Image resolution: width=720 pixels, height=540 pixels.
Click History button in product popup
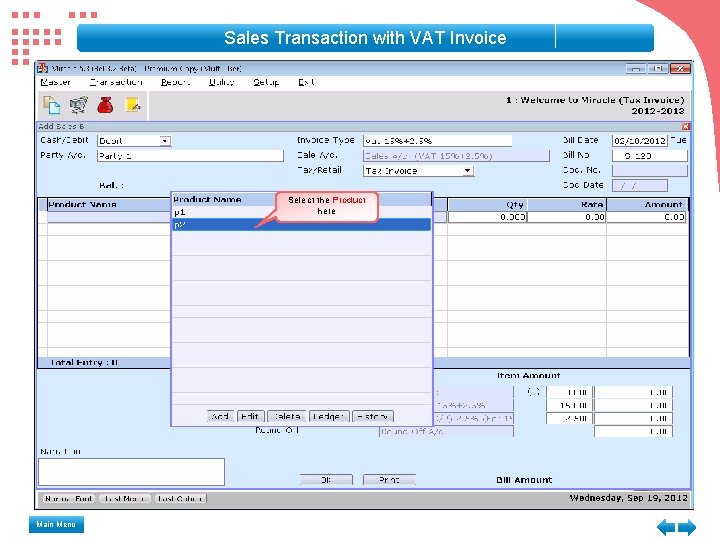pyautogui.click(x=372, y=416)
